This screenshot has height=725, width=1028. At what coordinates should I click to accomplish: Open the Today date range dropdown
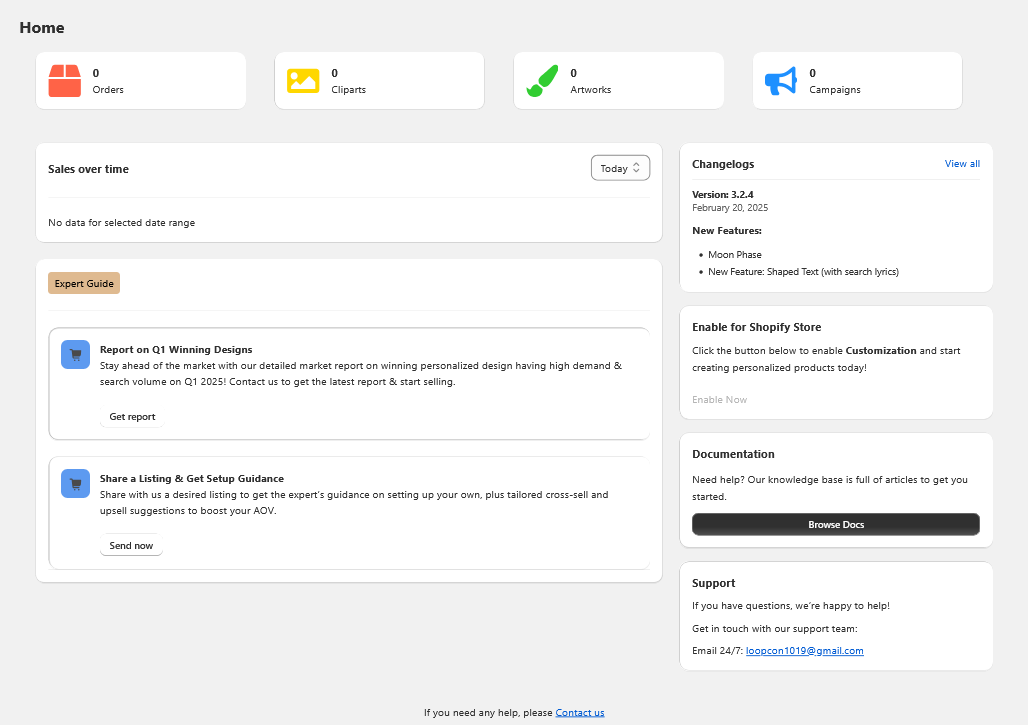620,168
